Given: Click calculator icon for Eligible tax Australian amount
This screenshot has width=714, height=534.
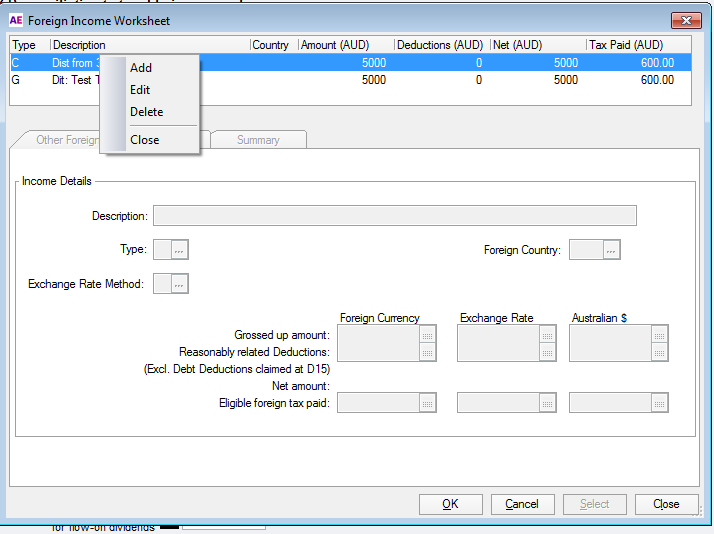Looking at the screenshot, I should click(659, 403).
